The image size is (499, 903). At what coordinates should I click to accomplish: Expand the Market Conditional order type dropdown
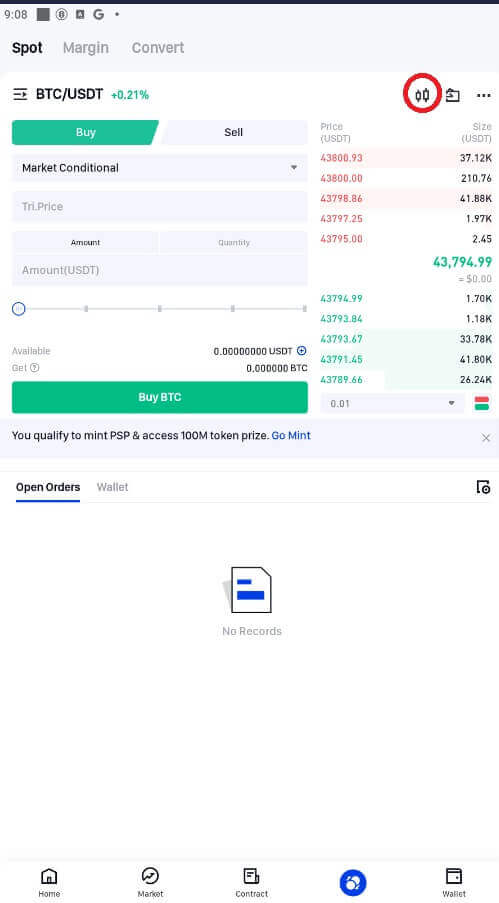tap(160, 168)
